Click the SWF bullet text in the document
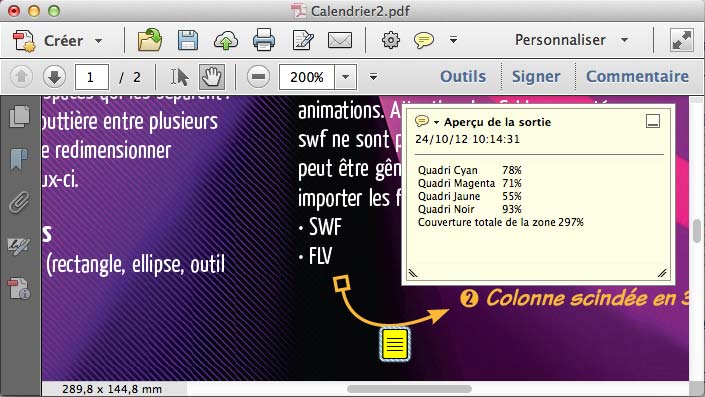 (325, 227)
